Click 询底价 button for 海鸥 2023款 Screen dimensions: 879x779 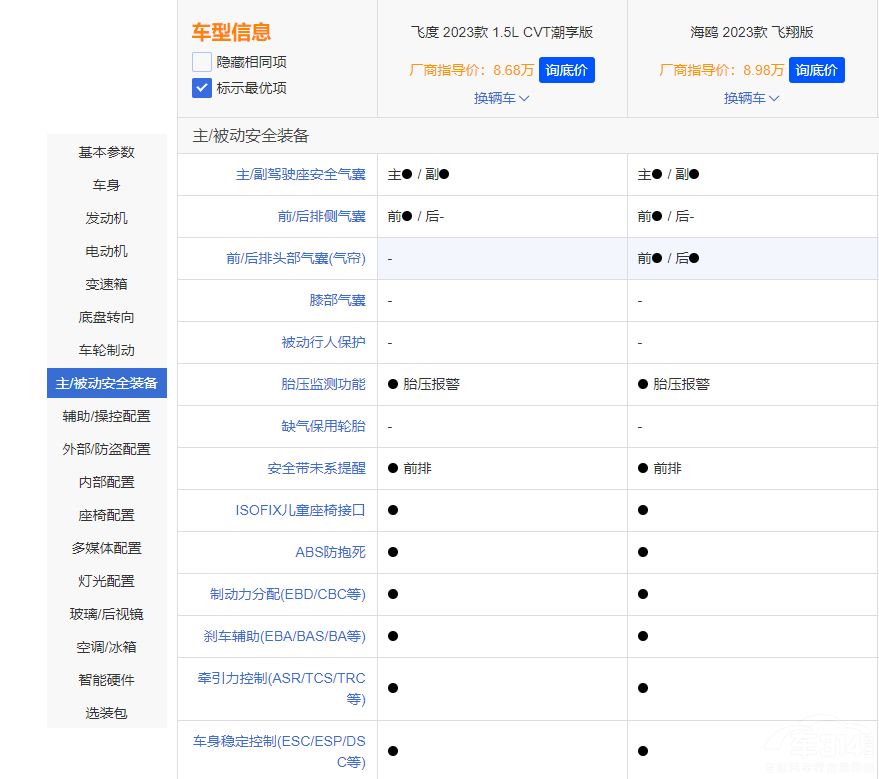(817, 70)
